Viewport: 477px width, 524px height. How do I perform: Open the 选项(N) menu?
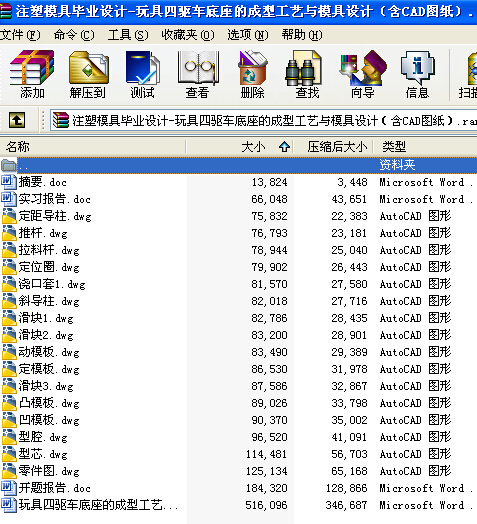click(x=248, y=35)
